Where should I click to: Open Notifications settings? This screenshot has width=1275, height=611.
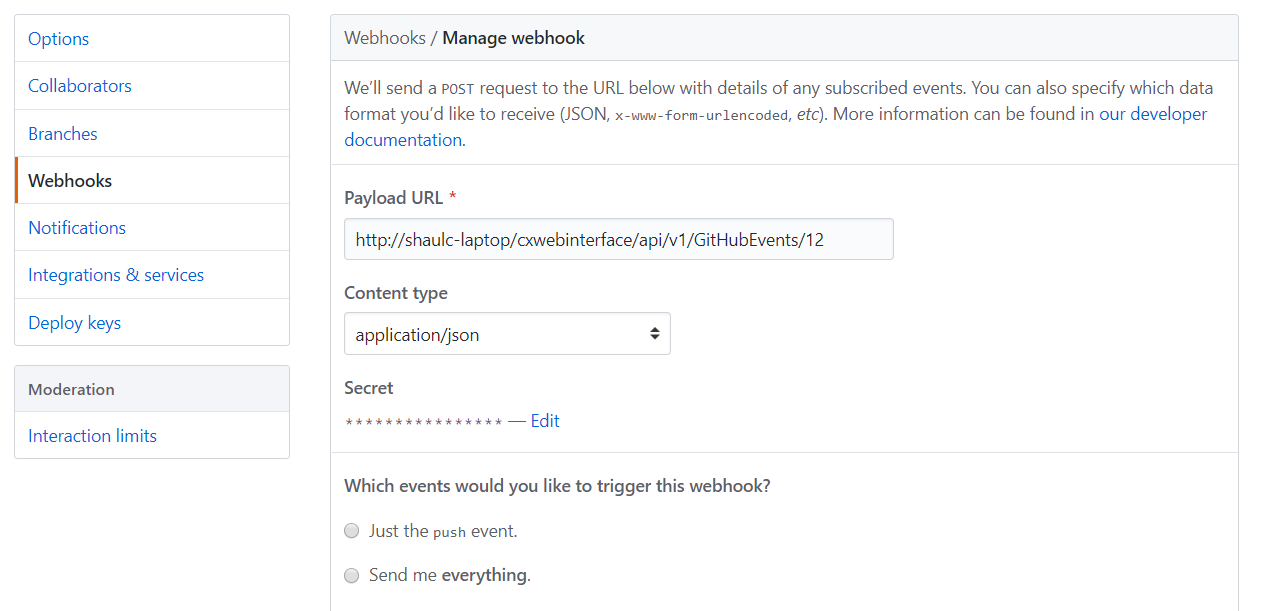(x=76, y=227)
